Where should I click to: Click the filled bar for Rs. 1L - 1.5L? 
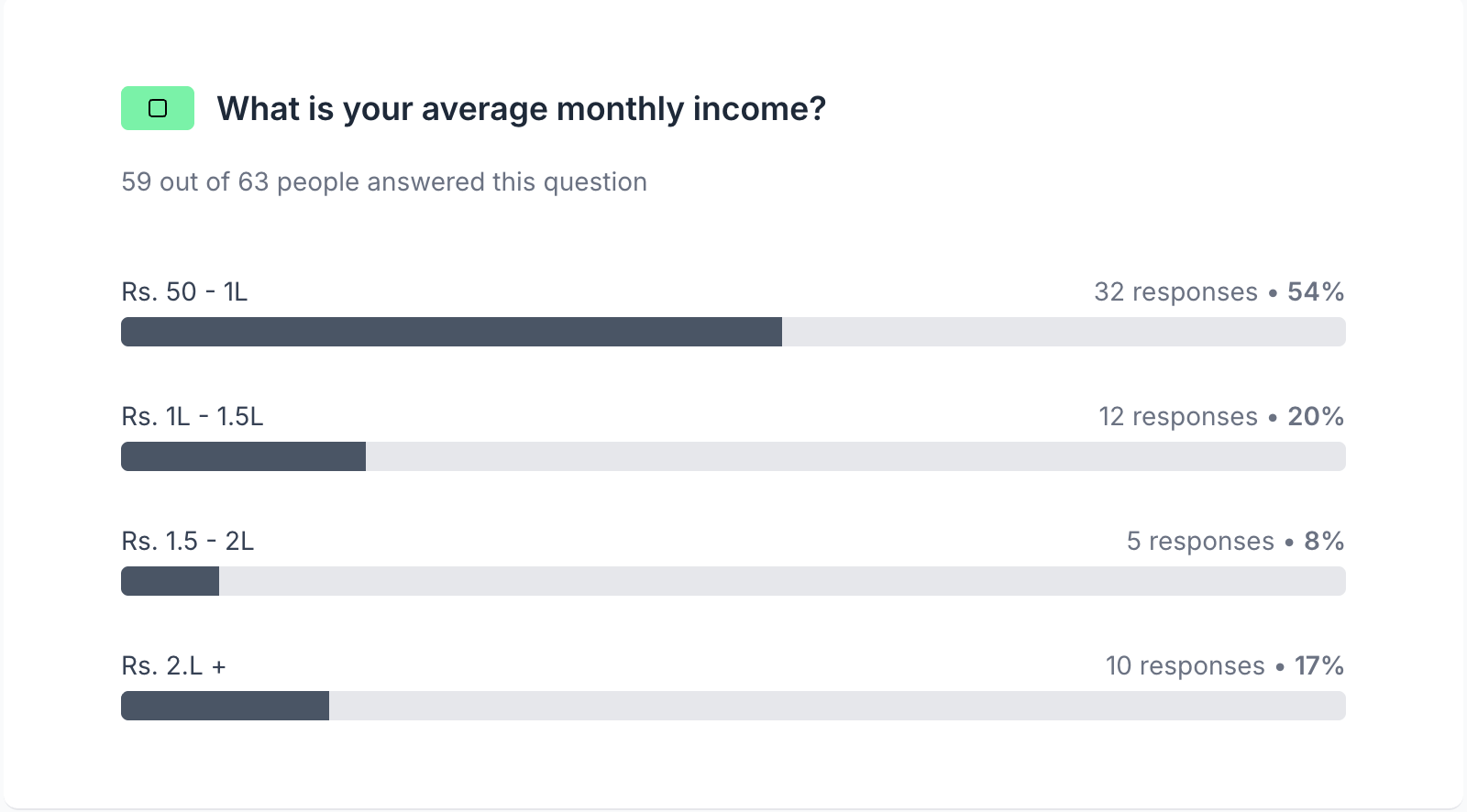243,456
